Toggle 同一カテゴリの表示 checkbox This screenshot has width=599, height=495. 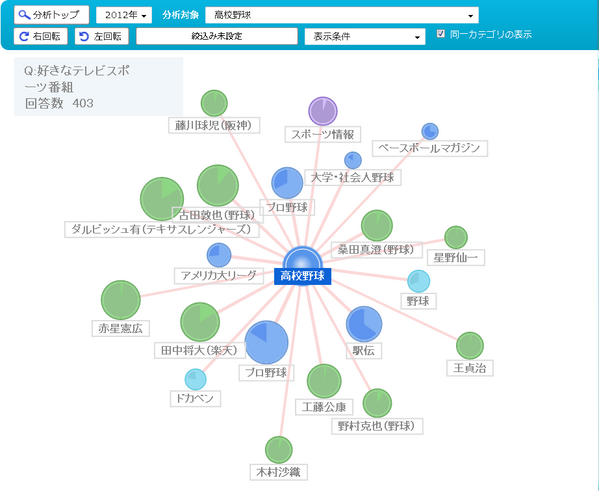(441, 34)
